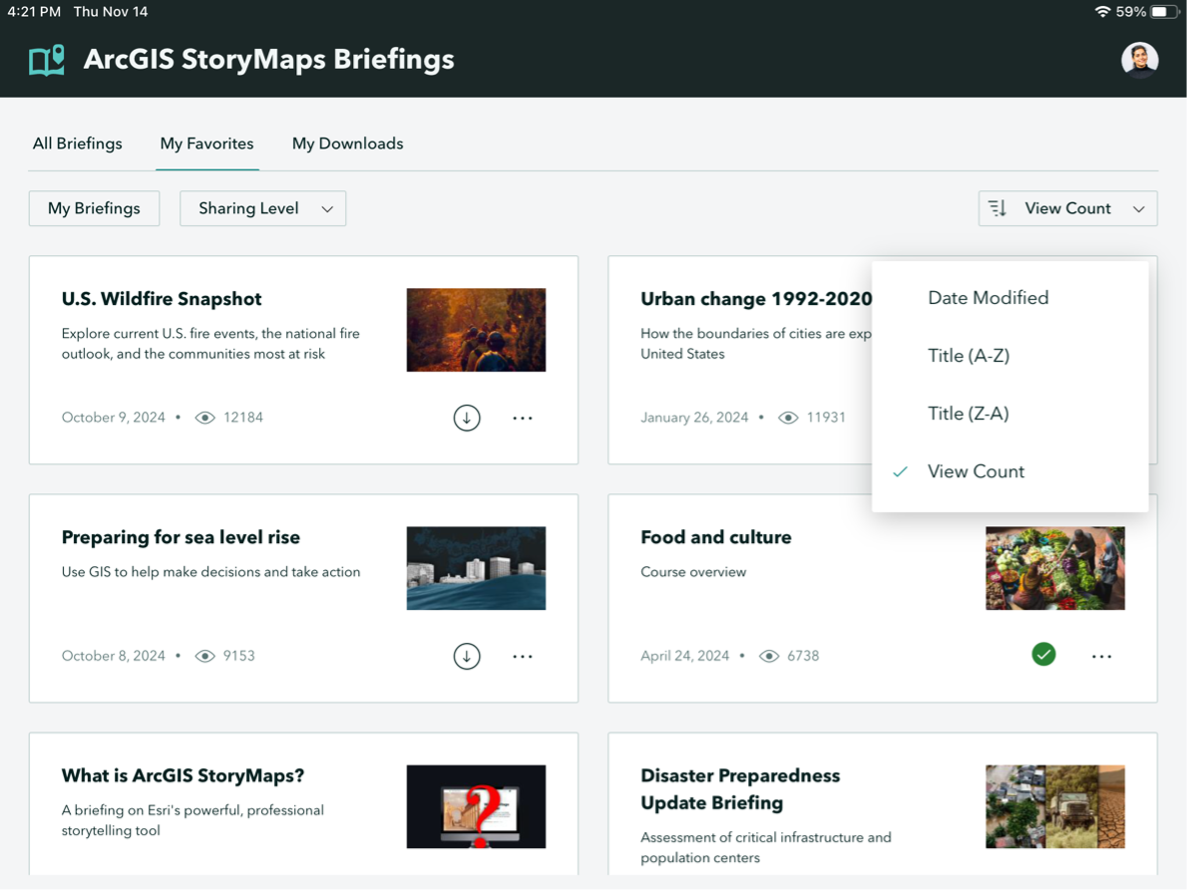This screenshot has height=892, width=1191.
Task: Switch to the All Briefings tab
Action: pos(77,143)
